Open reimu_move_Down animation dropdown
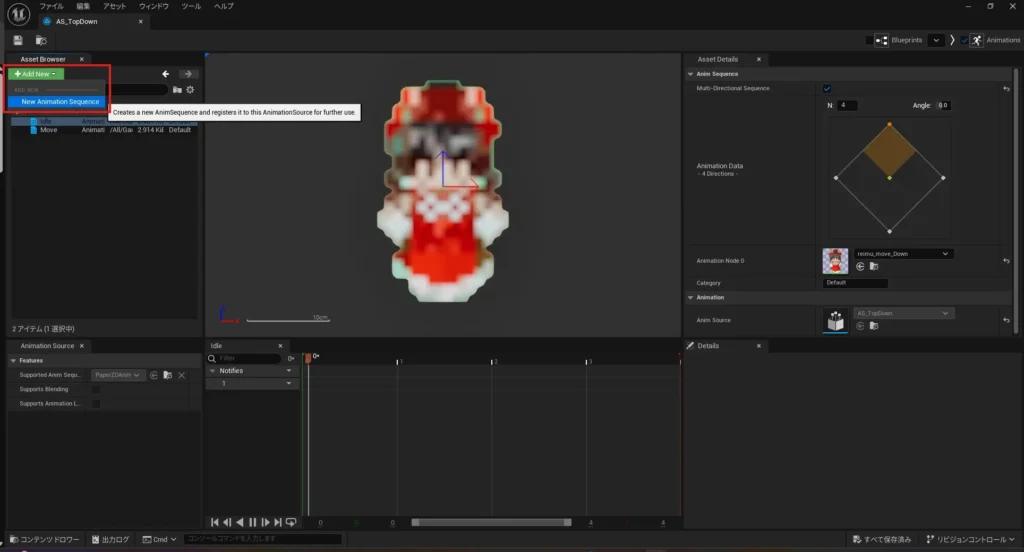The width and height of the screenshot is (1024, 552). 903,253
